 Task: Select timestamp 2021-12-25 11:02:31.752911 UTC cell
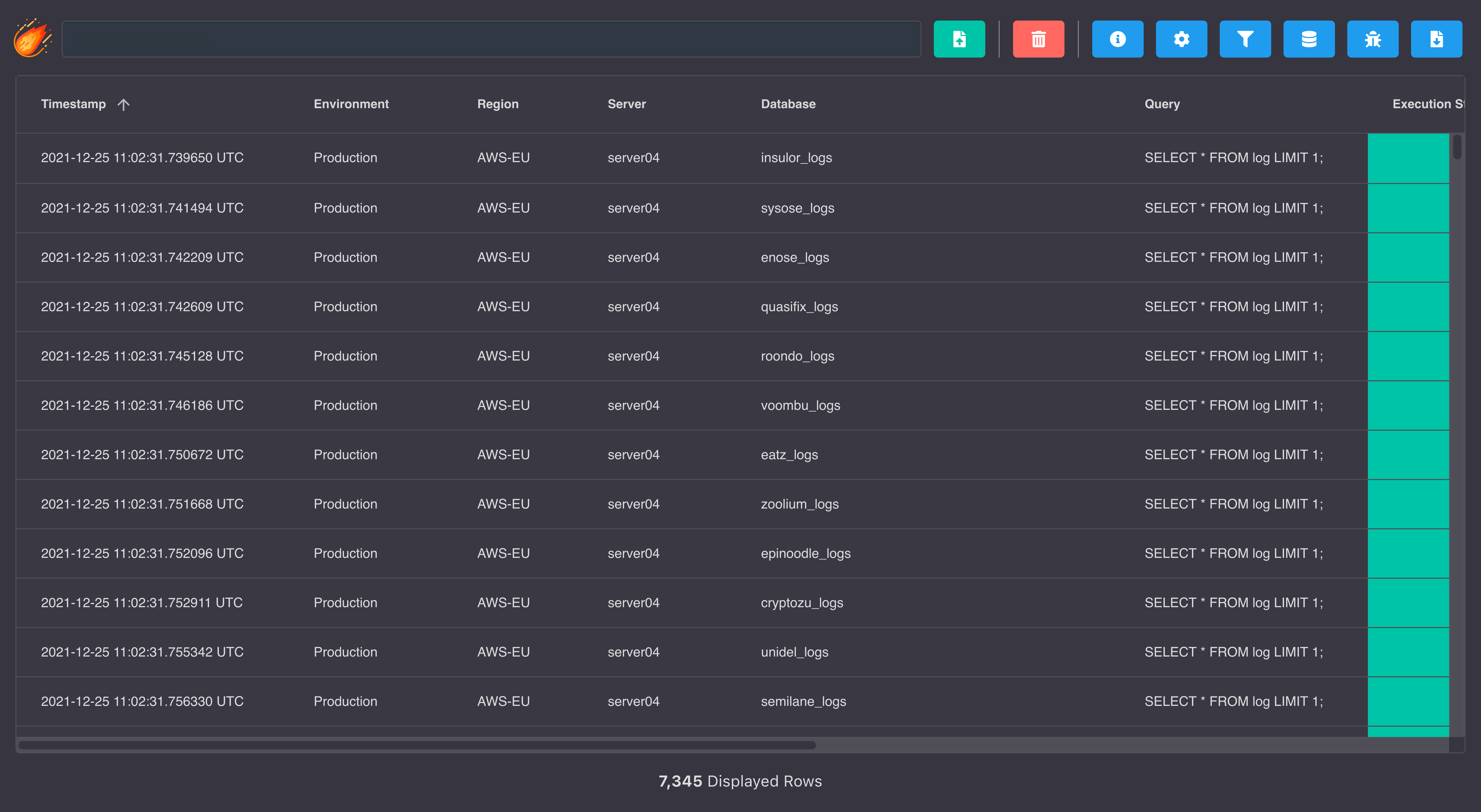[x=141, y=603]
